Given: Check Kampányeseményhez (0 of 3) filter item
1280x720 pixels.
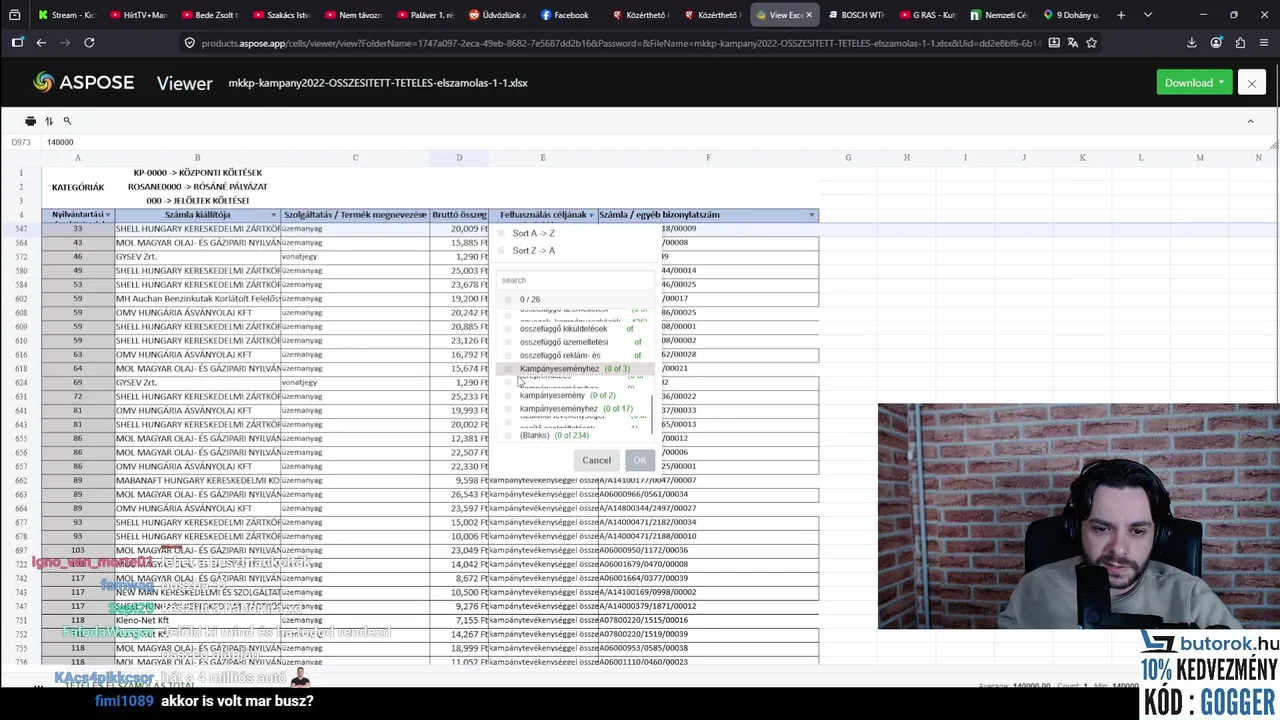Looking at the screenshot, I should click(x=508, y=369).
